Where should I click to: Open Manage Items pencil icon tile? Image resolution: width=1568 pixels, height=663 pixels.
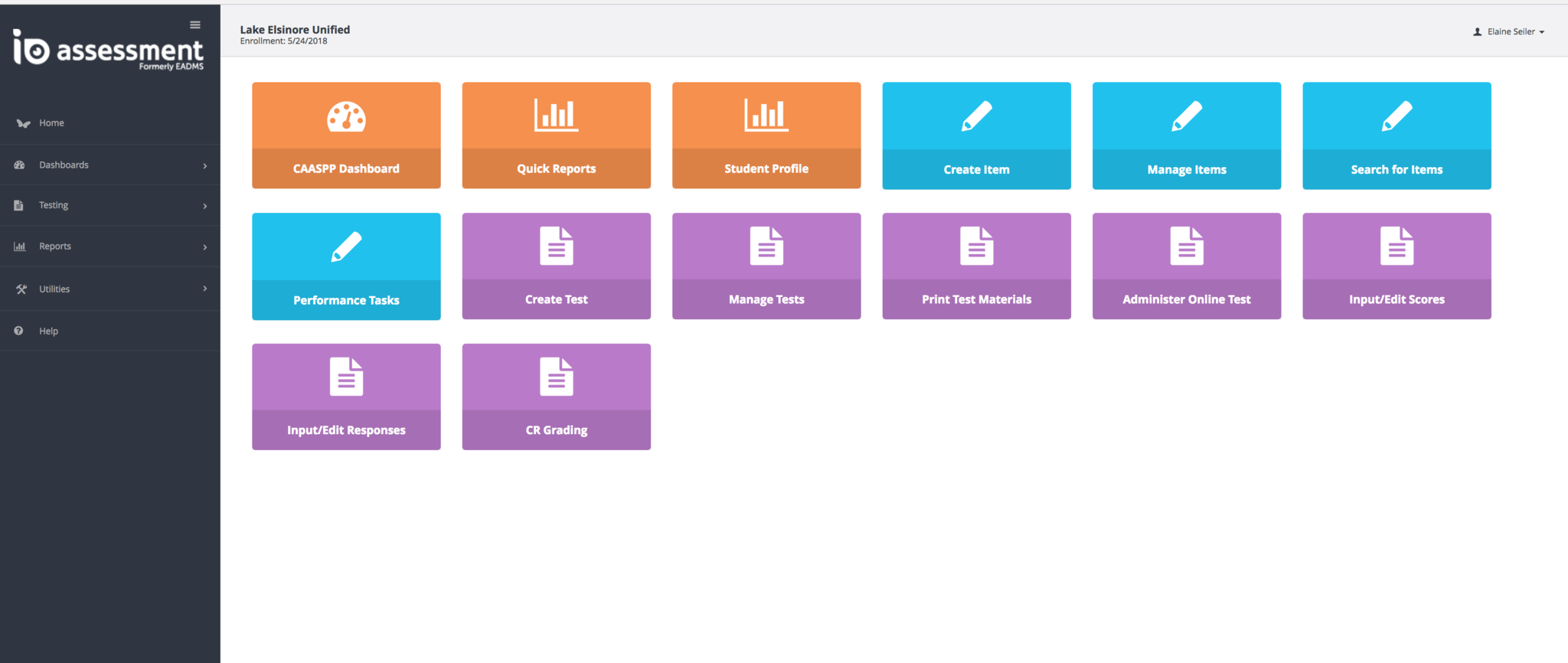click(1186, 116)
